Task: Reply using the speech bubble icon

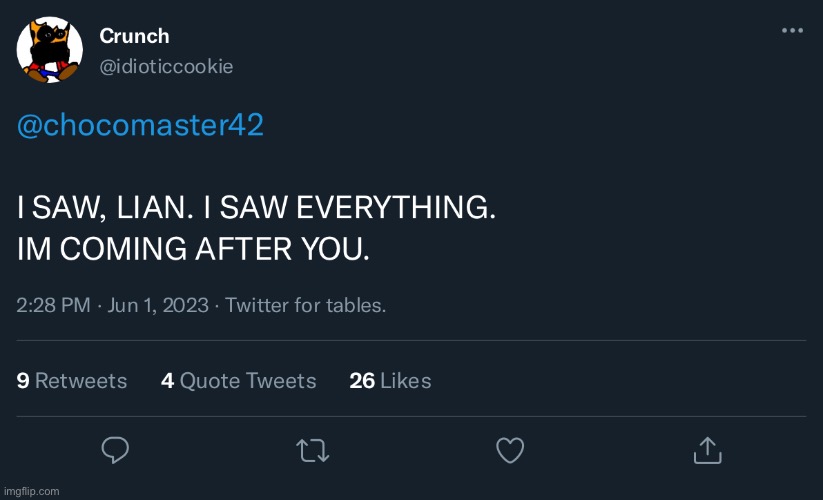Action: tap(116, 451)
